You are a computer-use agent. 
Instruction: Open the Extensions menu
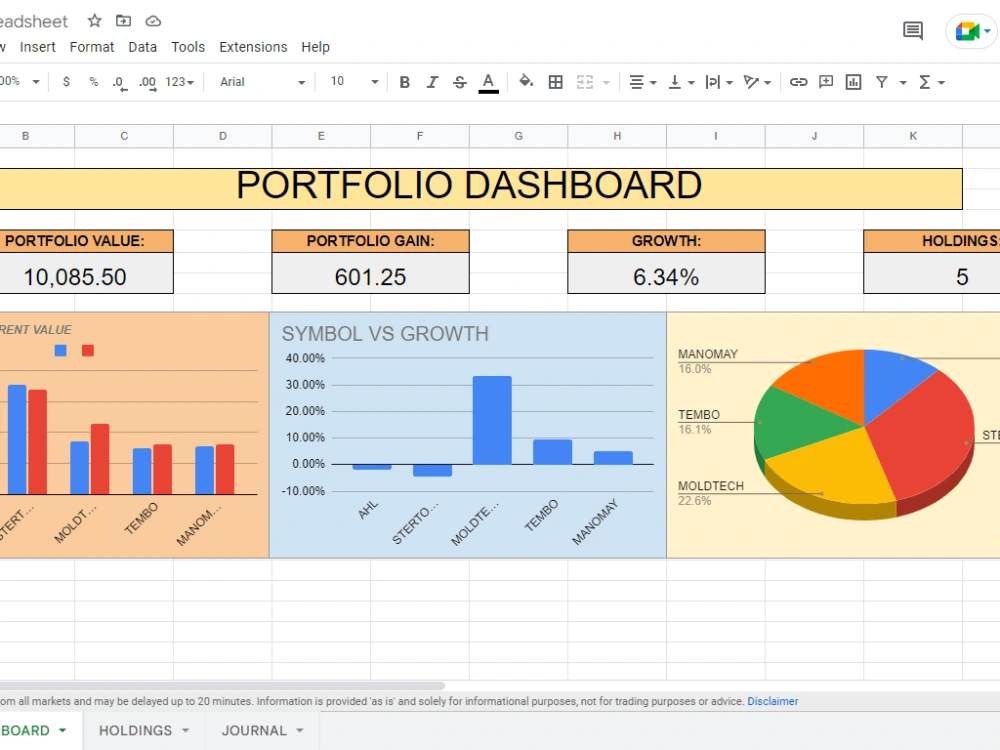coord(253,47)
